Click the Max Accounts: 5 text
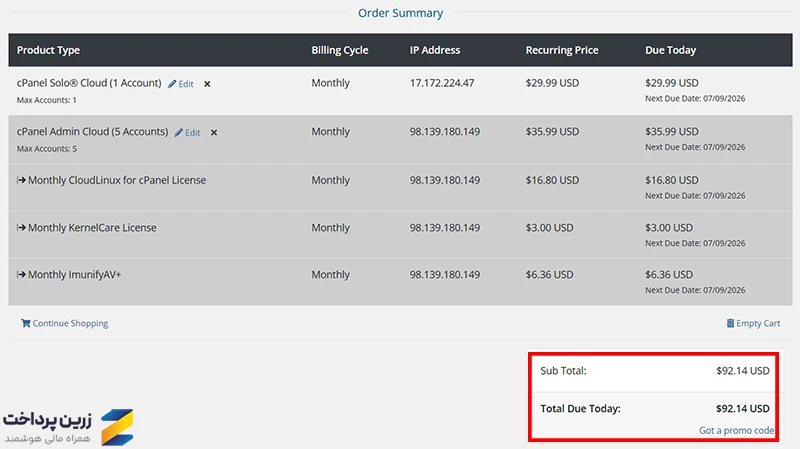This screenshot has height=449, width=800. (46, 149)
